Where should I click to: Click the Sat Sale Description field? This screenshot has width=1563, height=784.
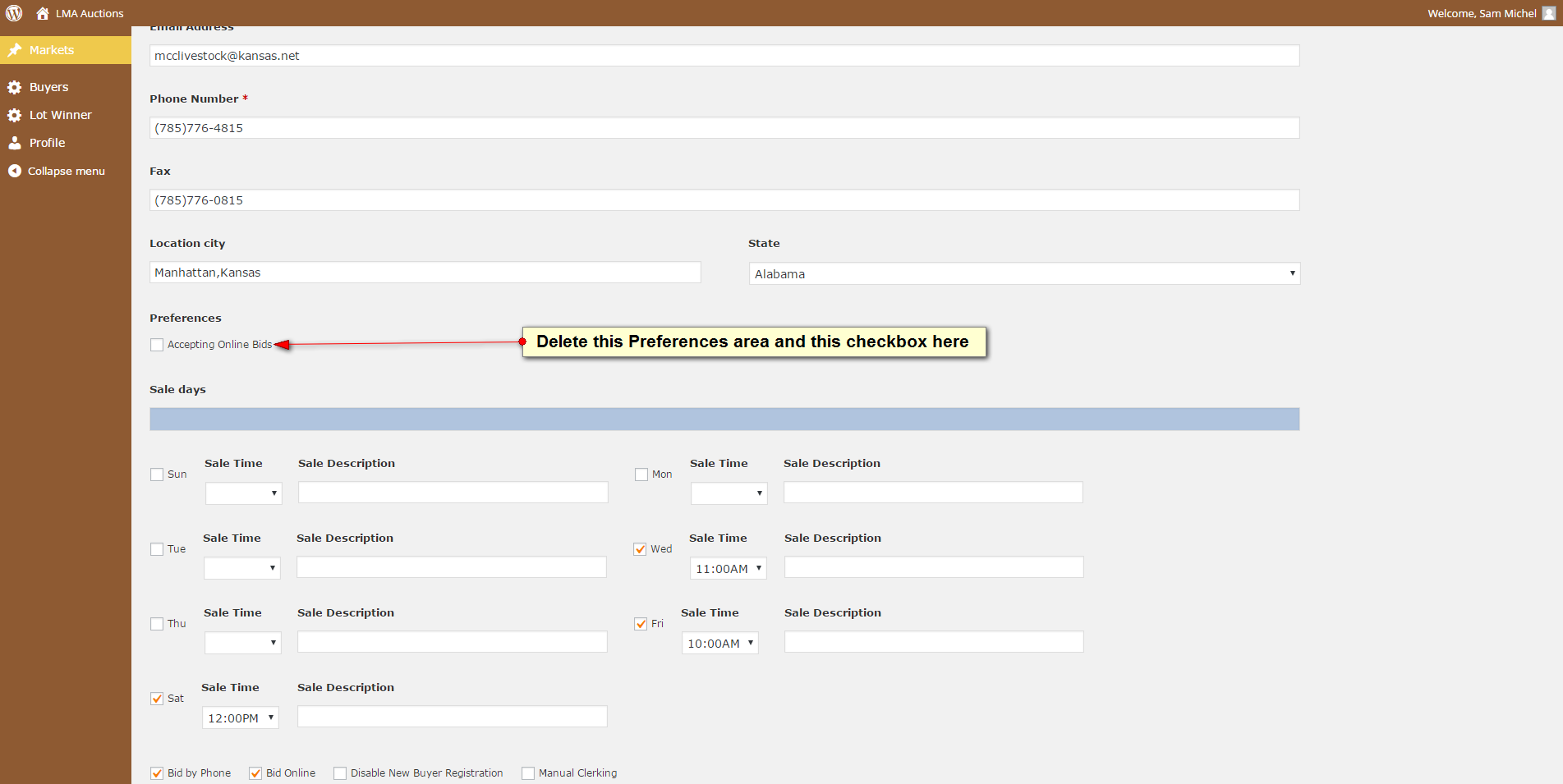click(453, 717)
